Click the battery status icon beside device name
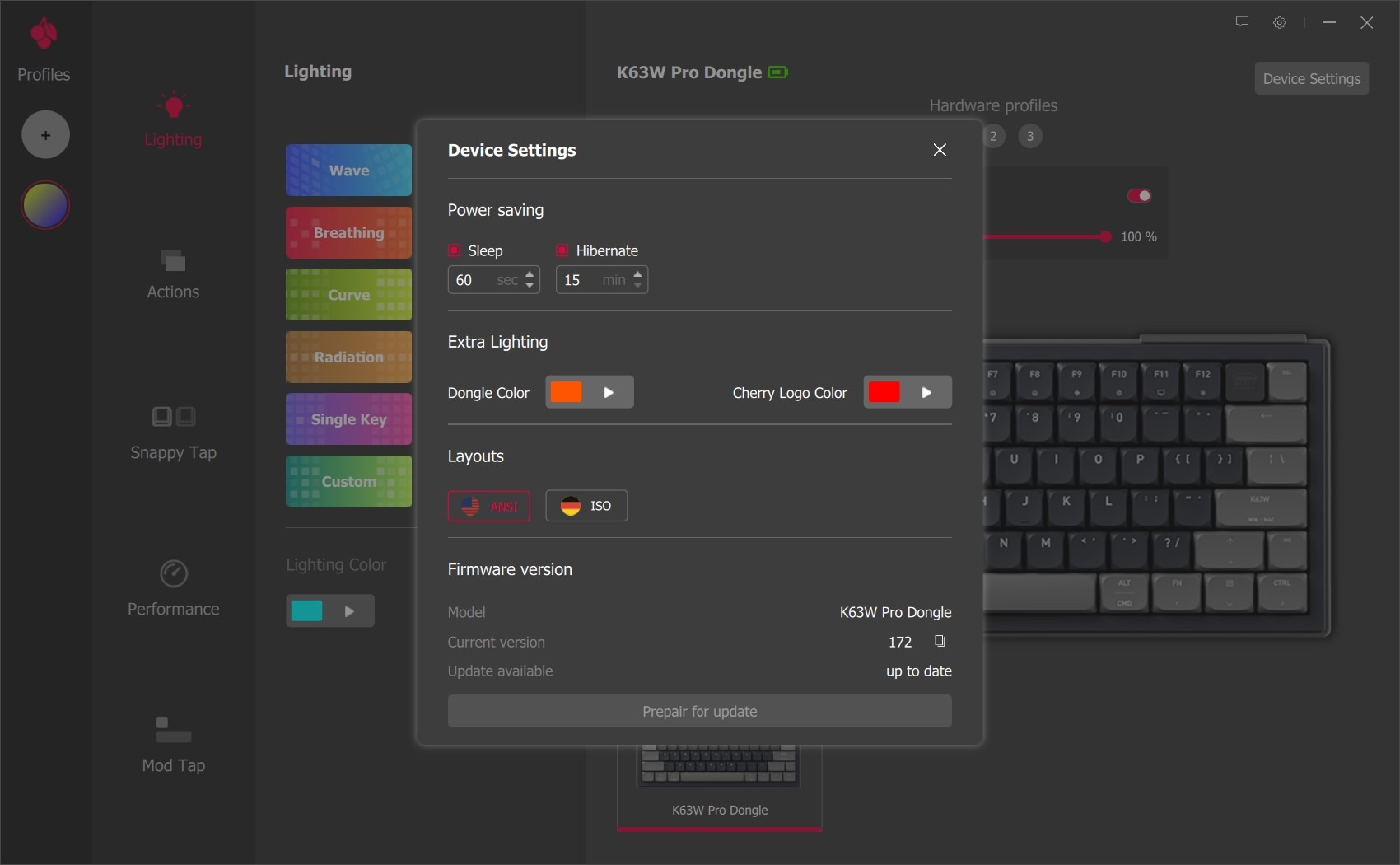 [777, 72]
